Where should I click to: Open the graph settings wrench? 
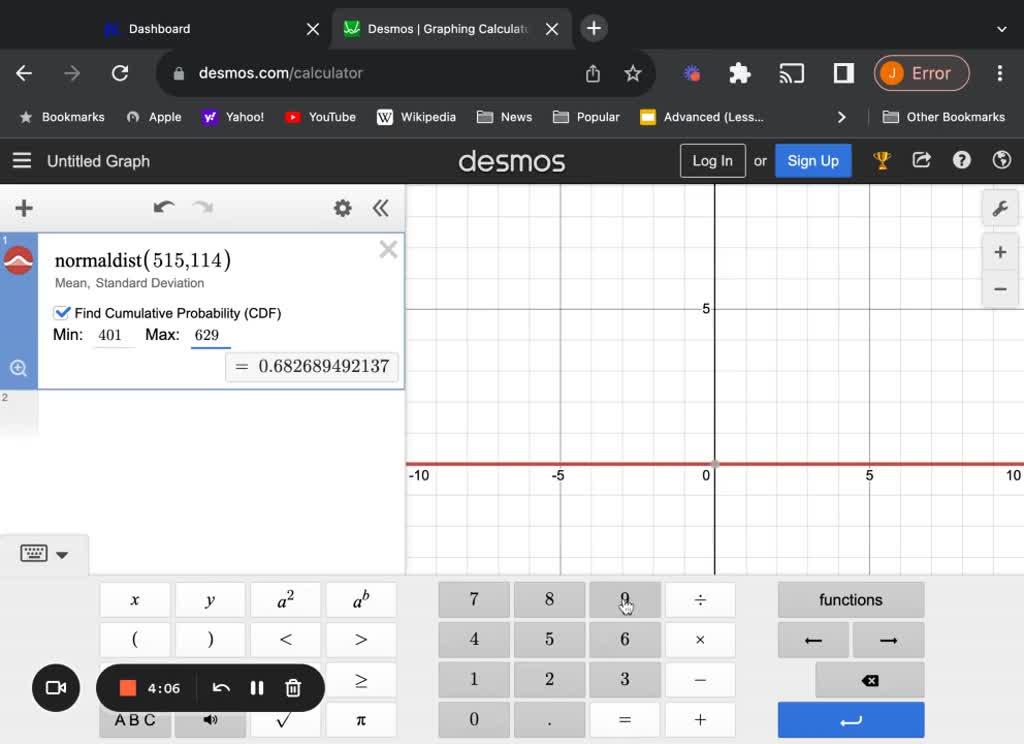(x=999, y=209)
